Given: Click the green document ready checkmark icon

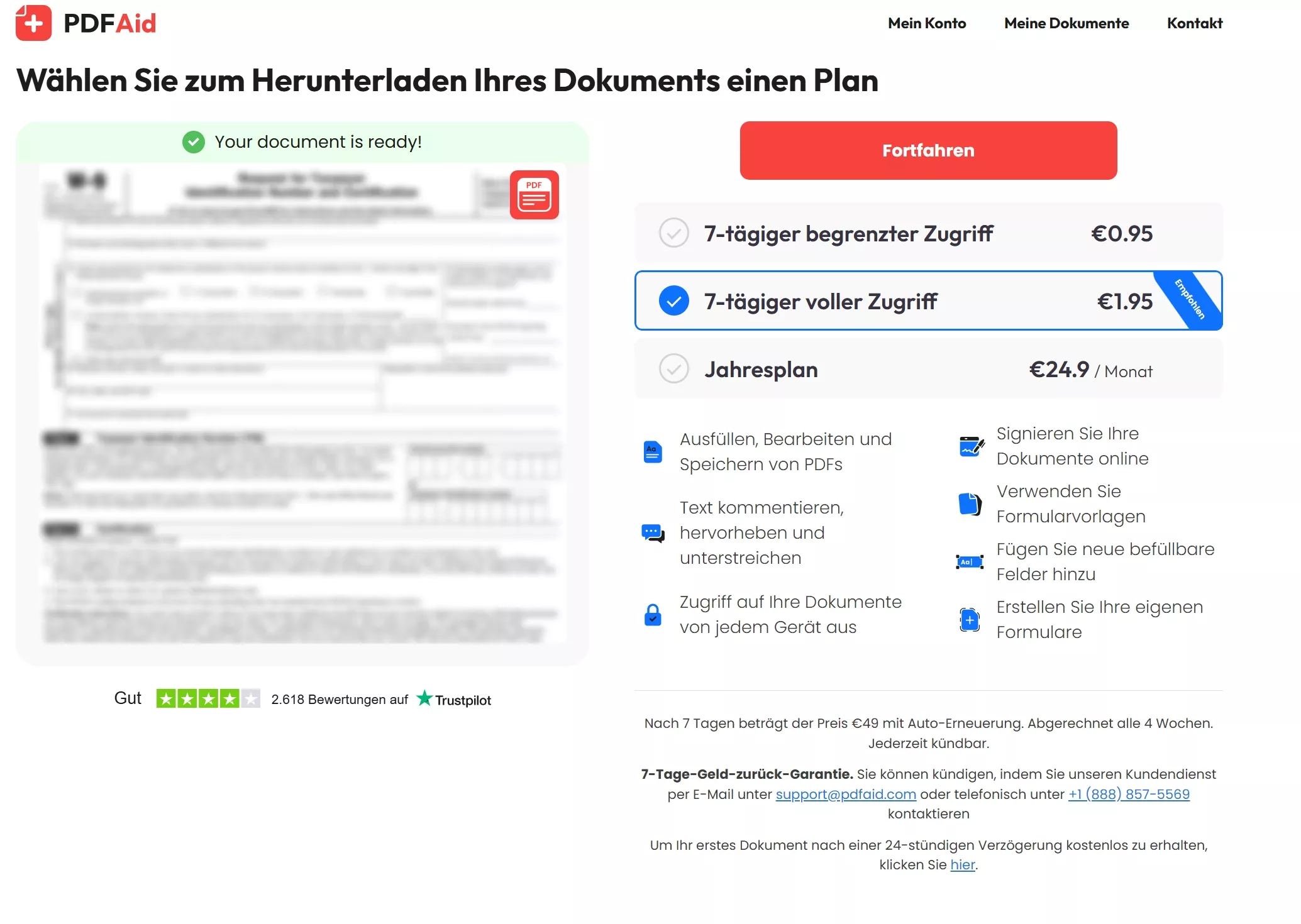Looking at the screenshot, I should (x=194, y=142).
